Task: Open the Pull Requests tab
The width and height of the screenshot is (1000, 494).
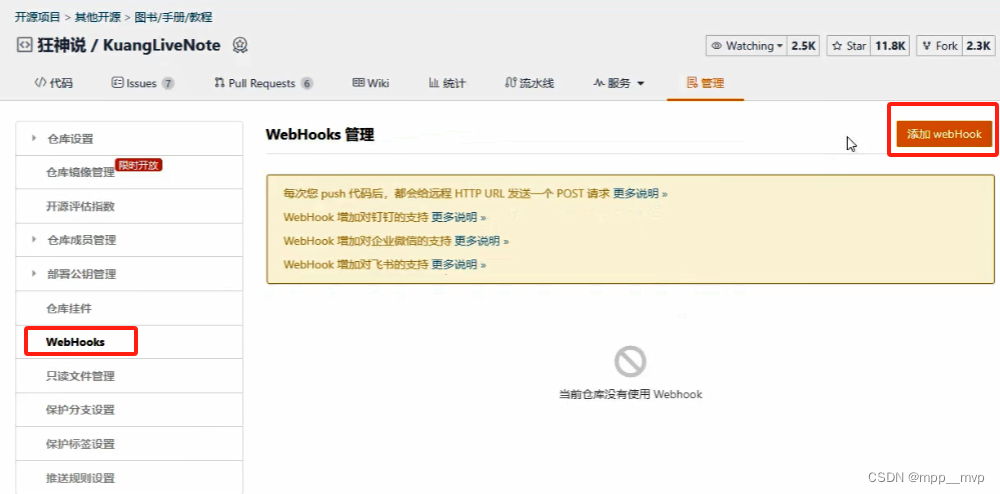Action: tap(263, 83)
